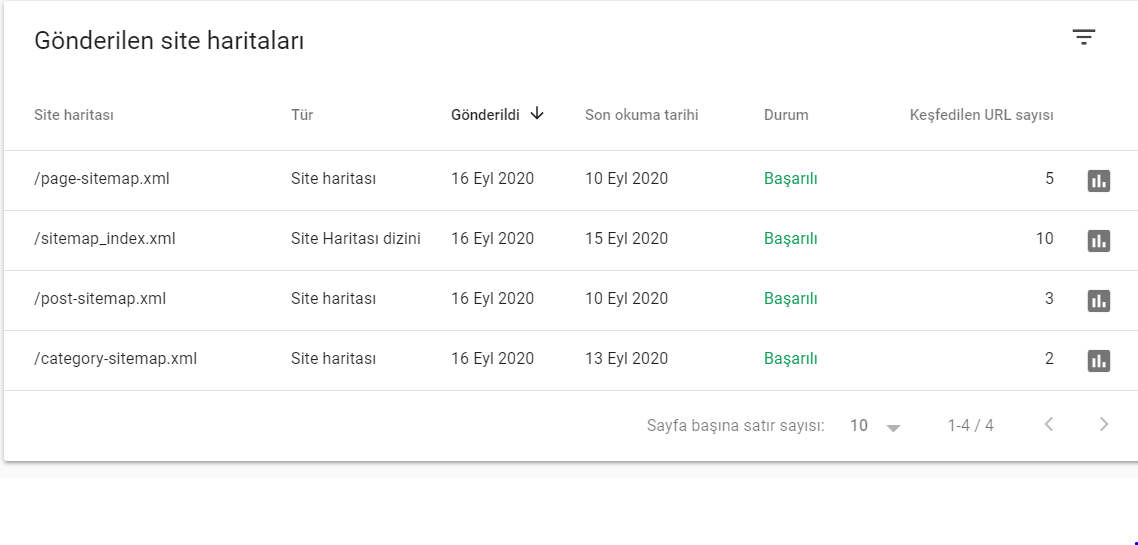This screenshot has height=545, width=1138.
Task: Sort by Durum column header
Action: 786,115
